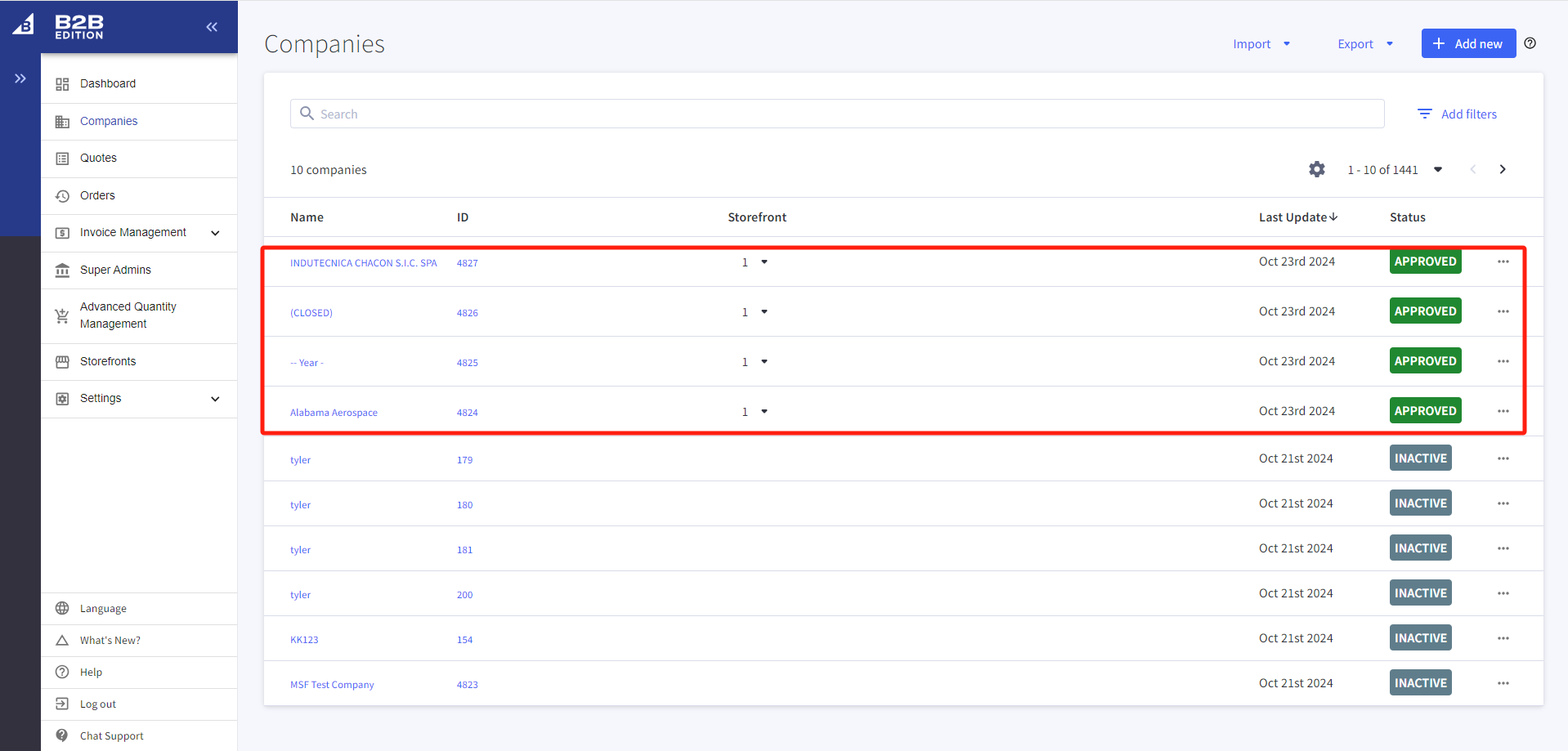Open actions menu for -- Year - row
This screenshot has height=751, width=1568.
1503,361
